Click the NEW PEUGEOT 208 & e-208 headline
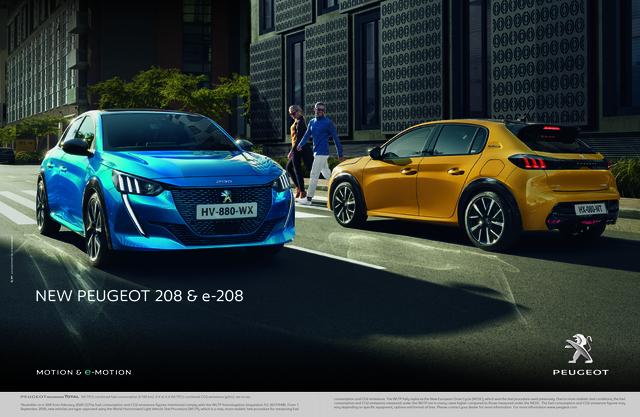640x417 pixels. [x=139, y=295]
